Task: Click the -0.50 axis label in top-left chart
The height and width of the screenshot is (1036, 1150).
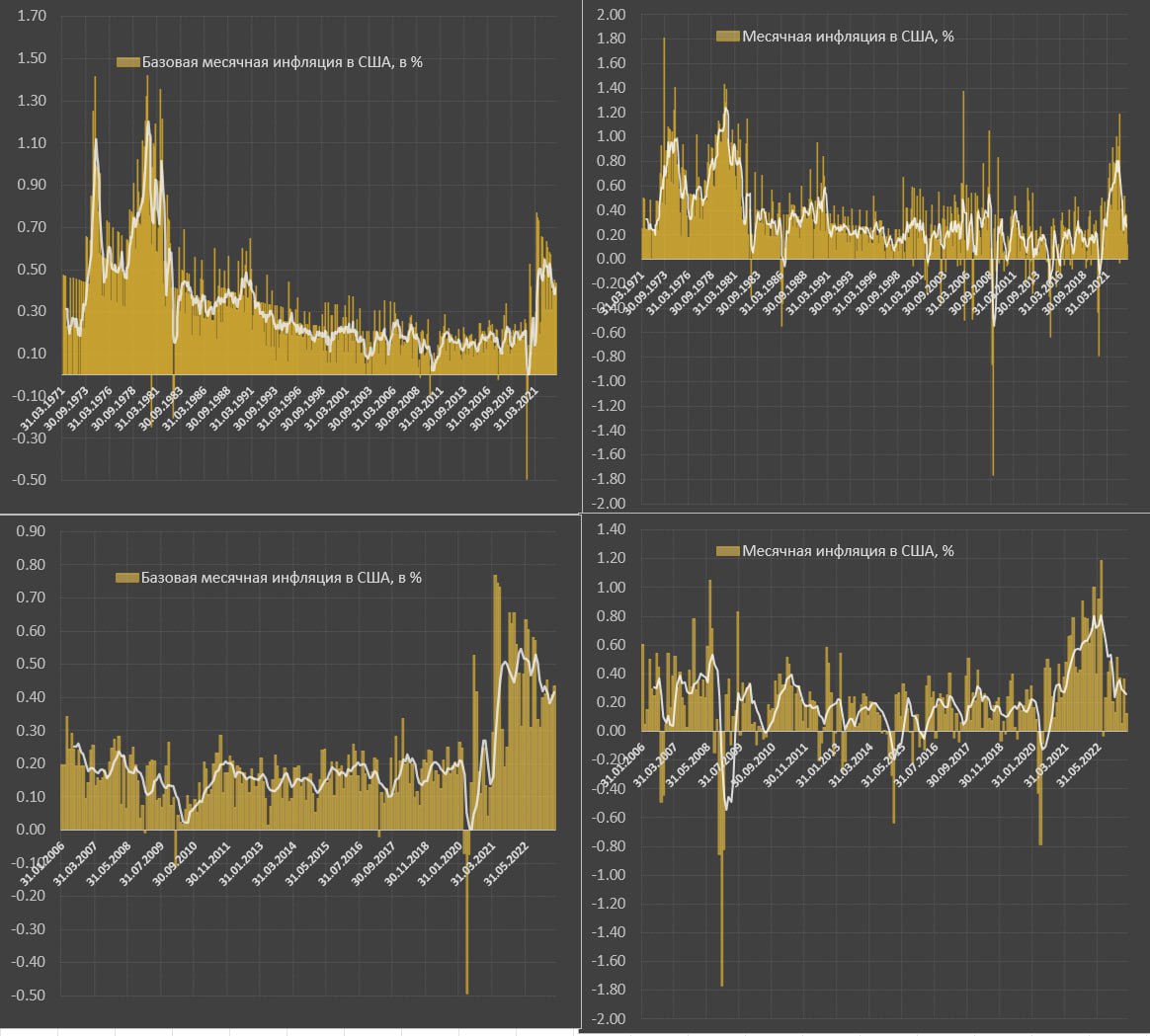Action: (29, 480)
